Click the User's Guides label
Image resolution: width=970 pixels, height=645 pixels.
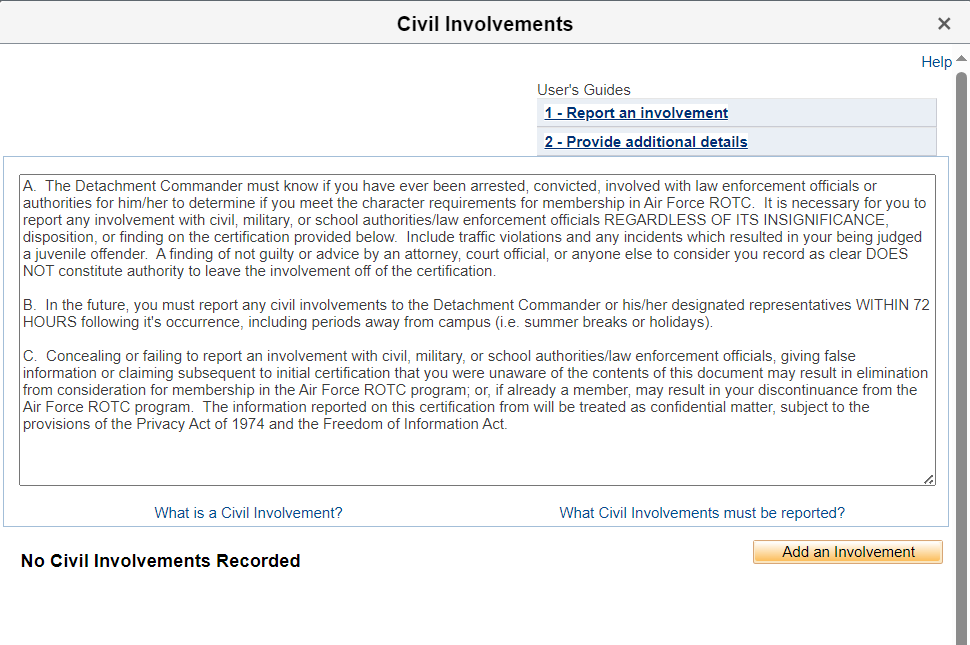(584, 90)
